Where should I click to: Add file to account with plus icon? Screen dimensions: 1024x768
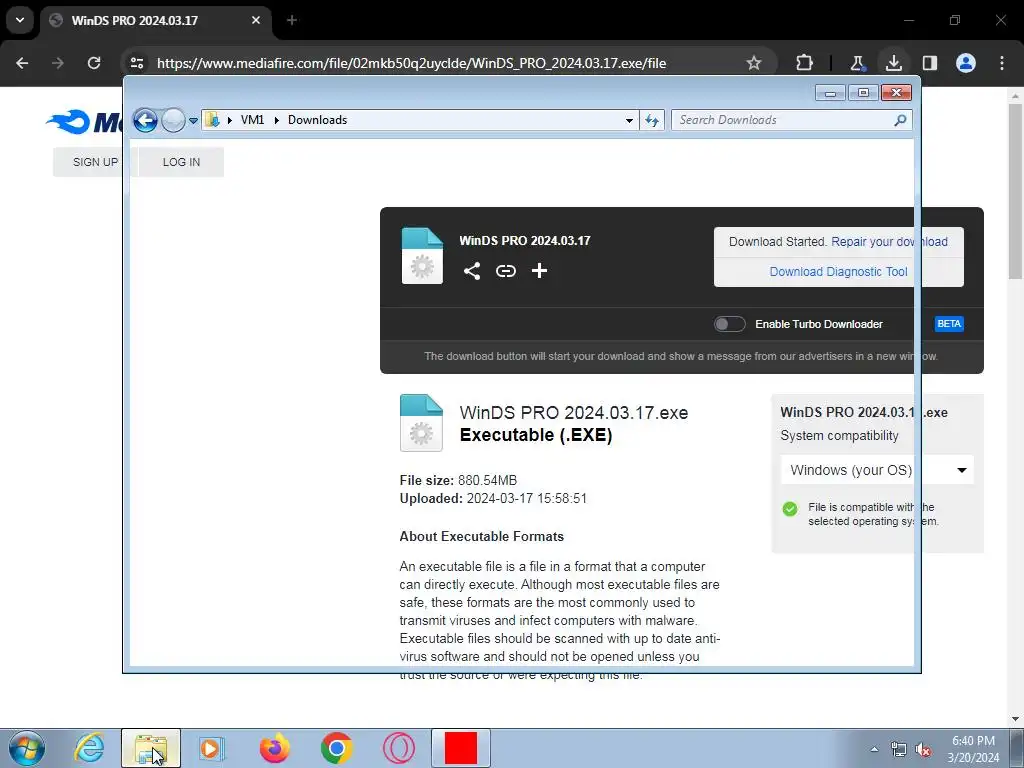point(539,270)
